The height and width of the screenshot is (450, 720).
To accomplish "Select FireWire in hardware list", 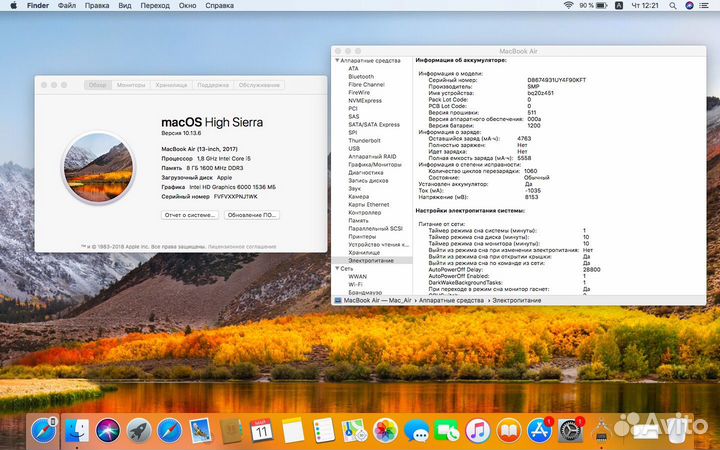I will (x=359, y=92).
